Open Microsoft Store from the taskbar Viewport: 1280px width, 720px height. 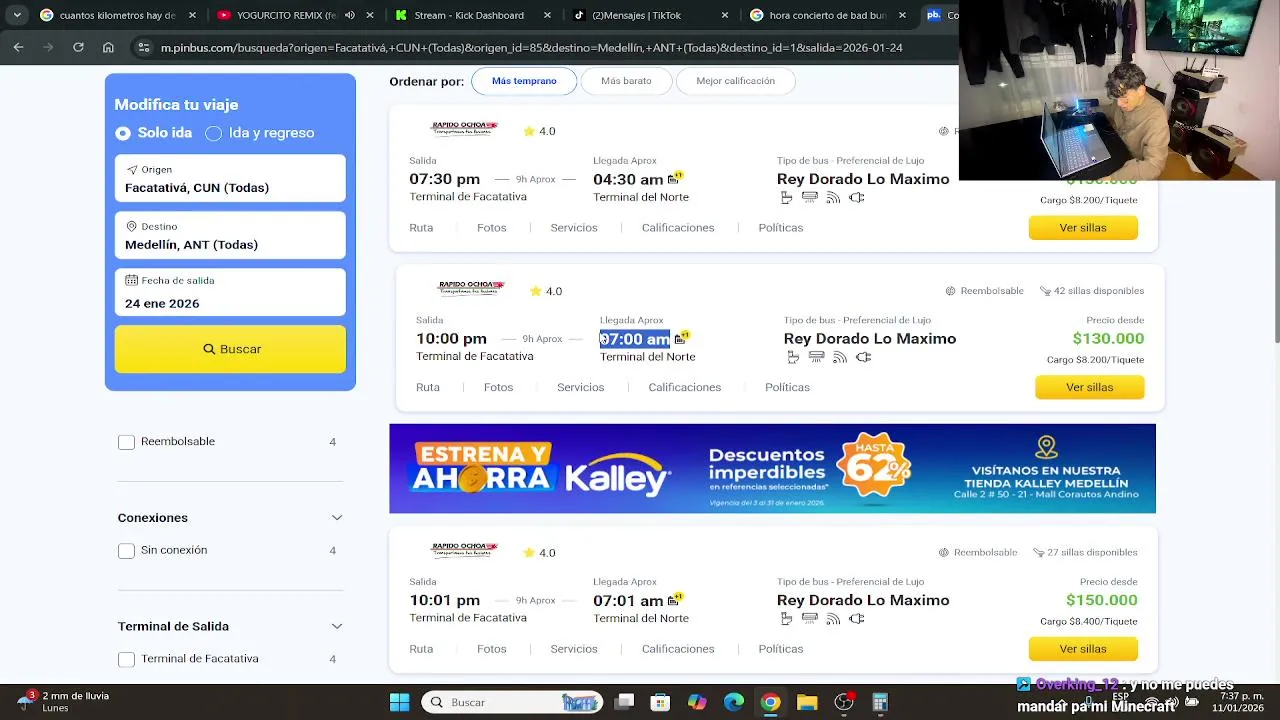click(x=660, y=702)
